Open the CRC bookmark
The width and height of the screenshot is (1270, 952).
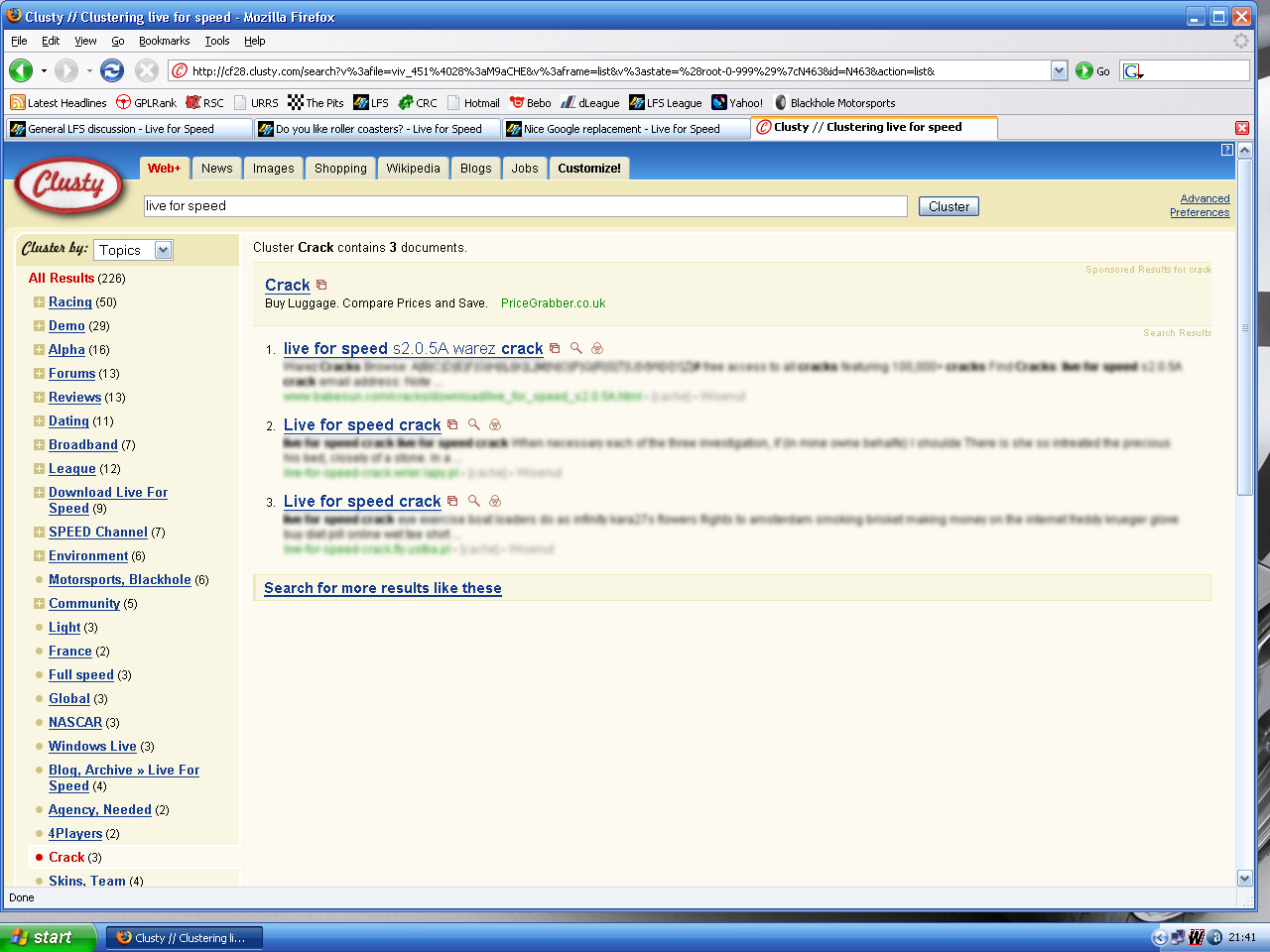tap(418, 103)
